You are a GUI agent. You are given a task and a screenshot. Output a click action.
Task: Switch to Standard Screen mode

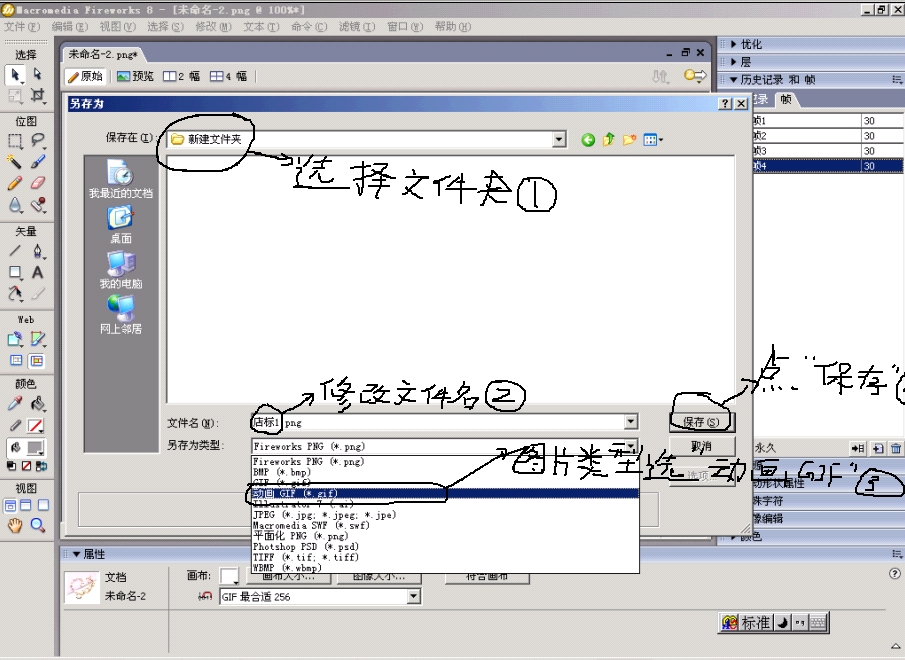coord(10,506)
